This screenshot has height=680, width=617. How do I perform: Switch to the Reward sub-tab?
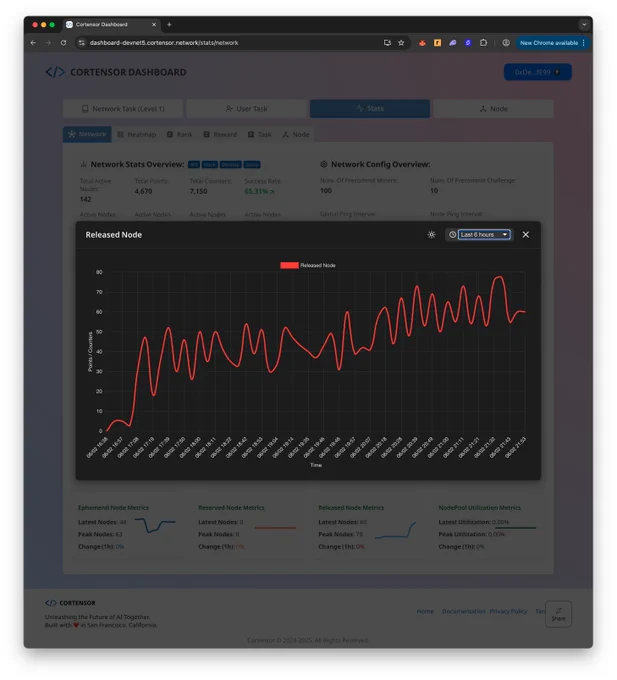(220, 134)
